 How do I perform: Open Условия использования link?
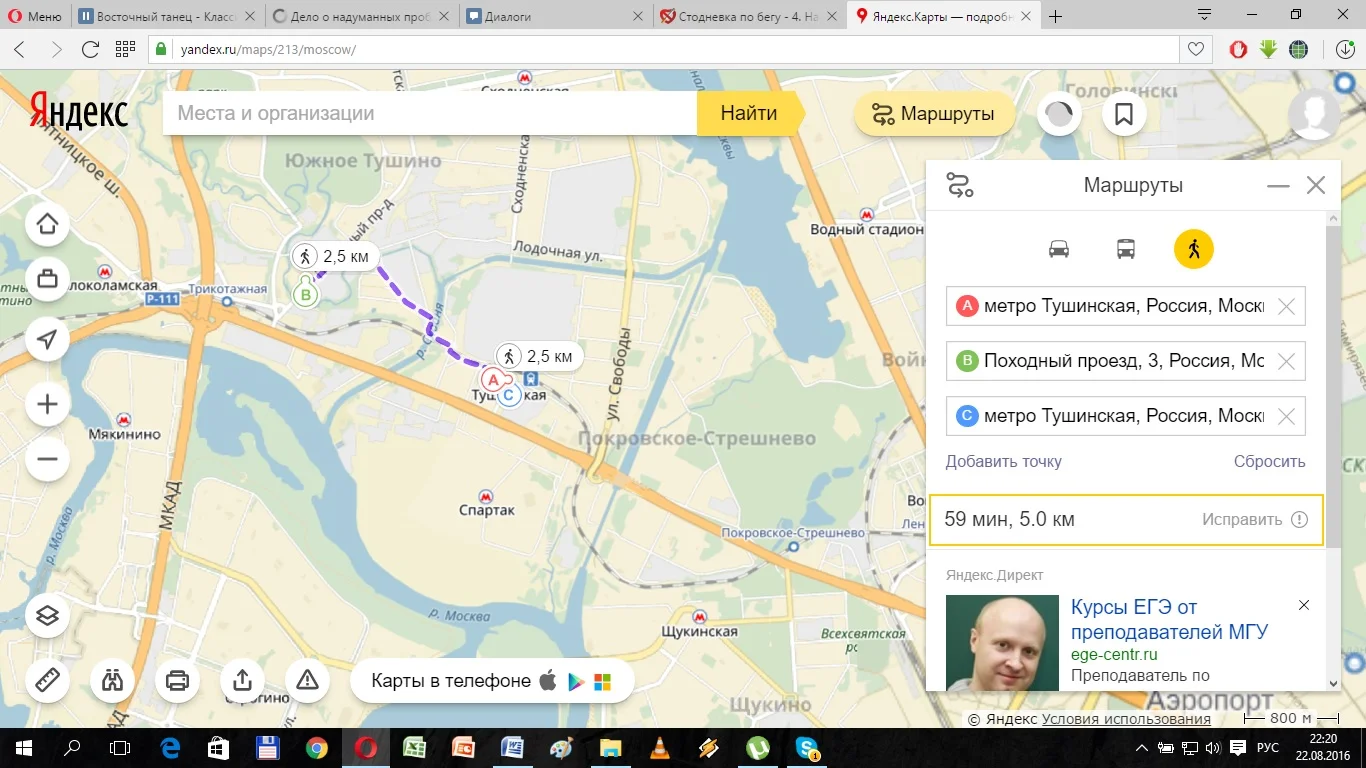1126,719
